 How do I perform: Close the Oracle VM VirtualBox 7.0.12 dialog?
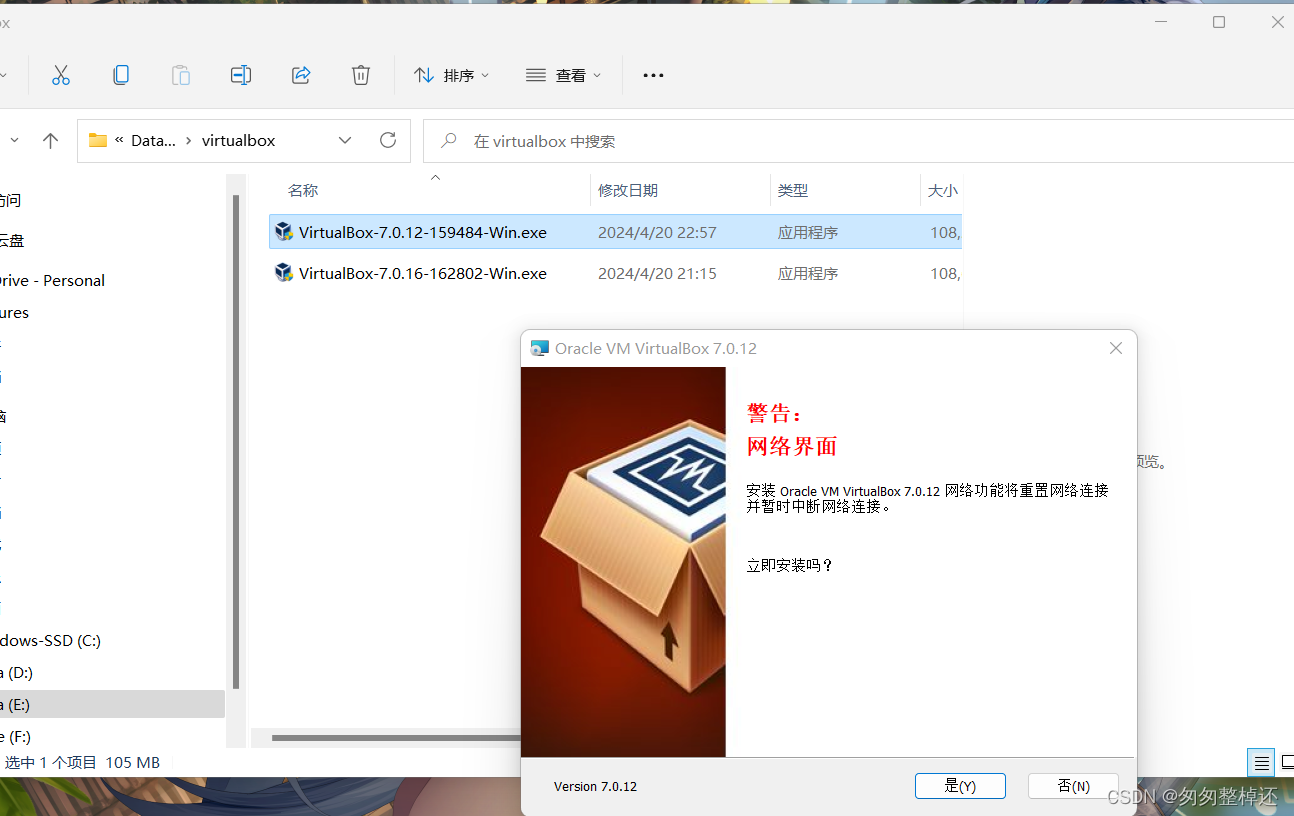1116,348
